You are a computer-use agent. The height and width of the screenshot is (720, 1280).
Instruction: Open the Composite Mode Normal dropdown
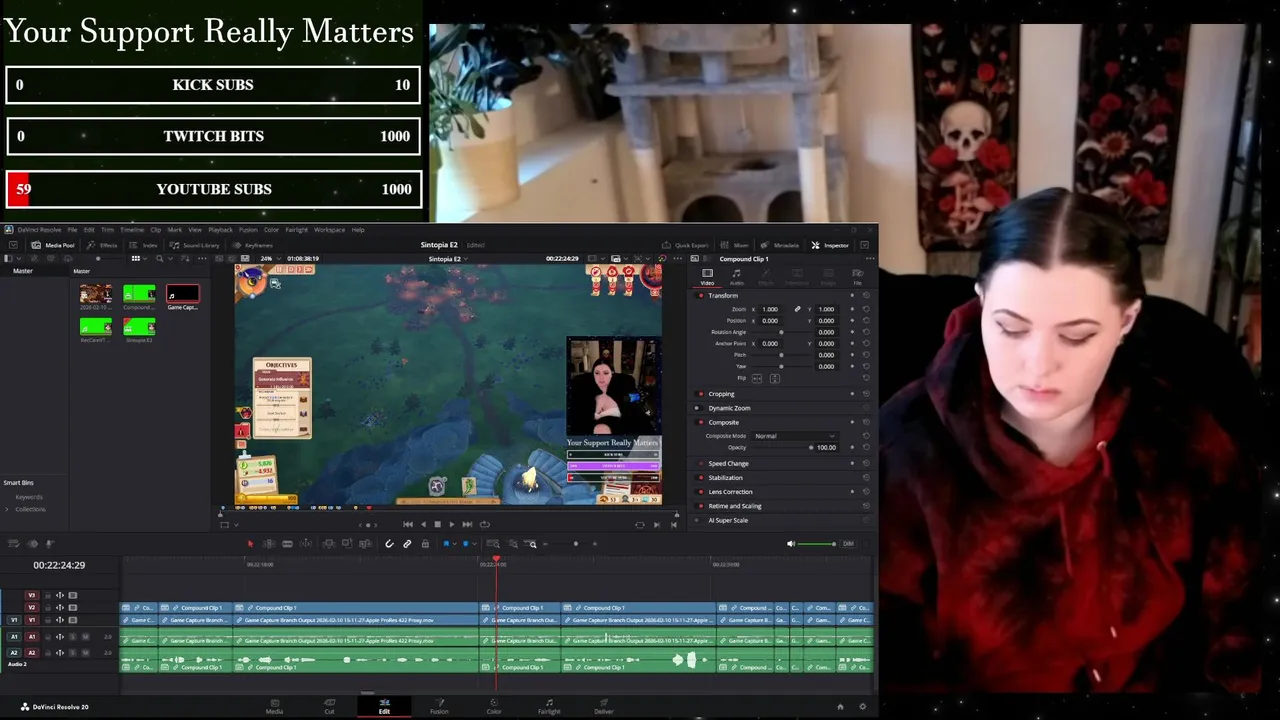pyautogui.click(x=795, y=436)
